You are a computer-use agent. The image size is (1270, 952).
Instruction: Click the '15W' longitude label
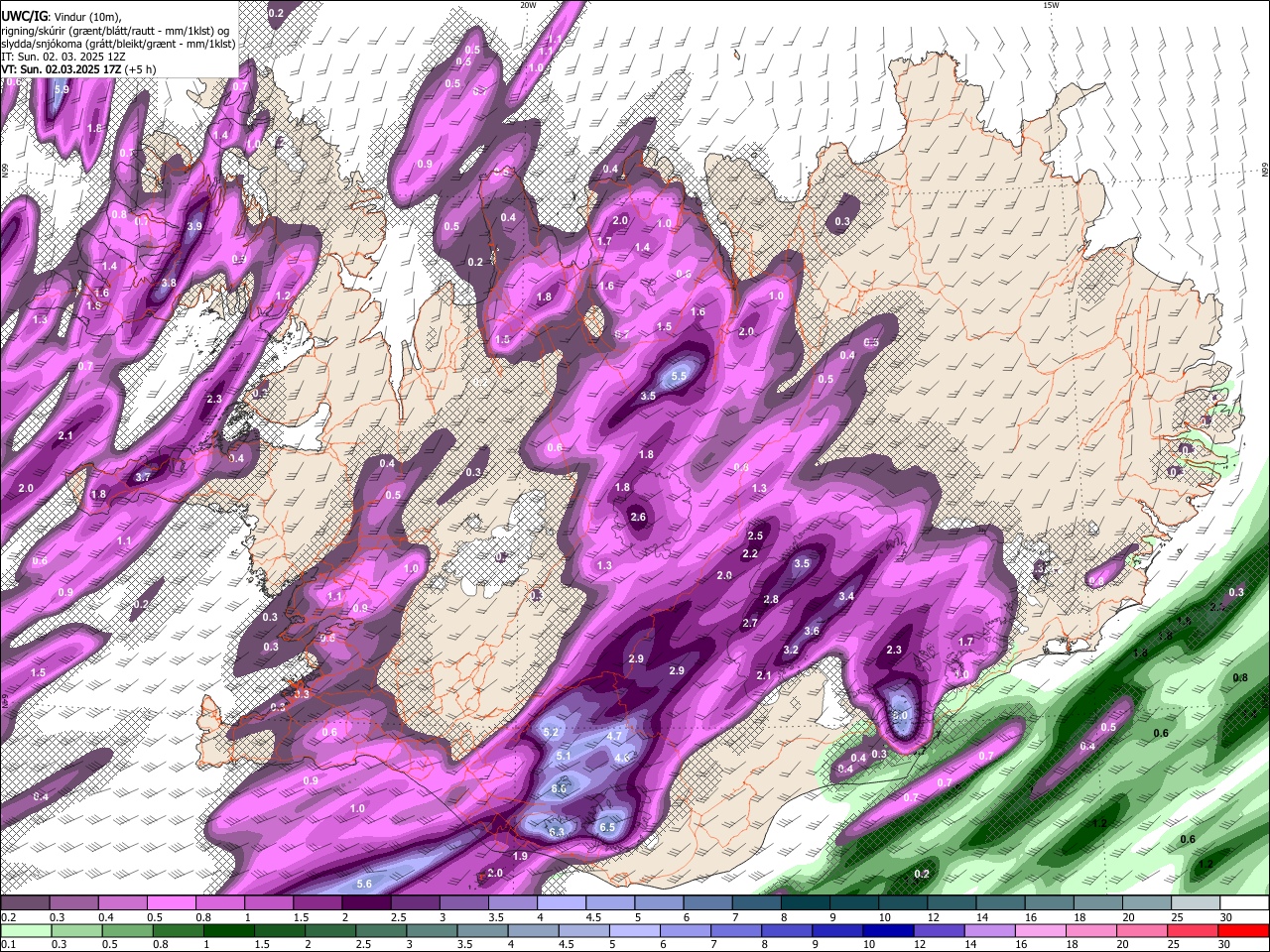pyautogui.click(x=1051, y=5)
